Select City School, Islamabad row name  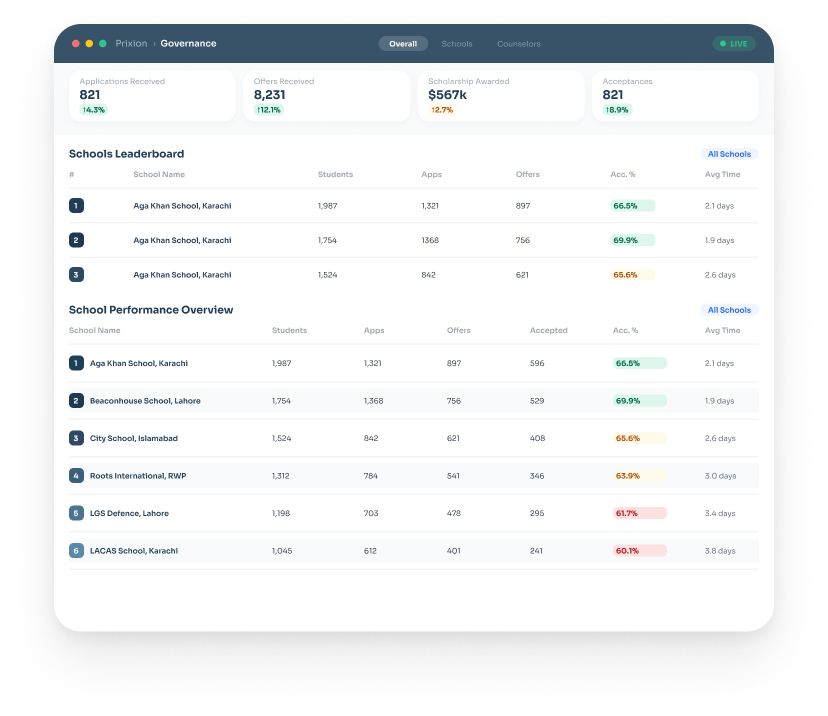(134, 438)
